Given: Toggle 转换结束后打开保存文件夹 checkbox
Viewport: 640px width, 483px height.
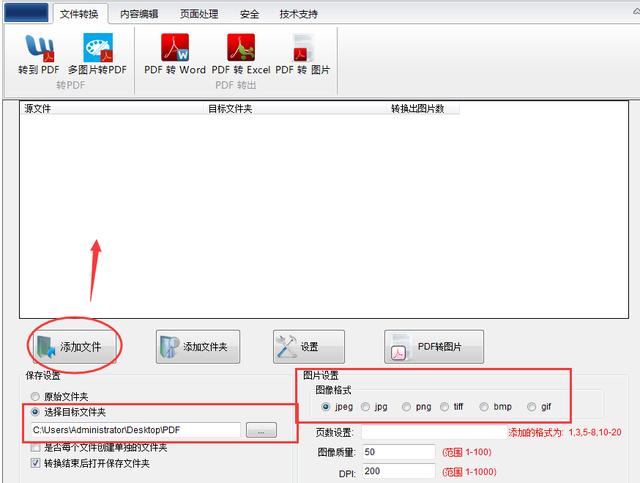Looking at the screenshot, I should 36,463.
